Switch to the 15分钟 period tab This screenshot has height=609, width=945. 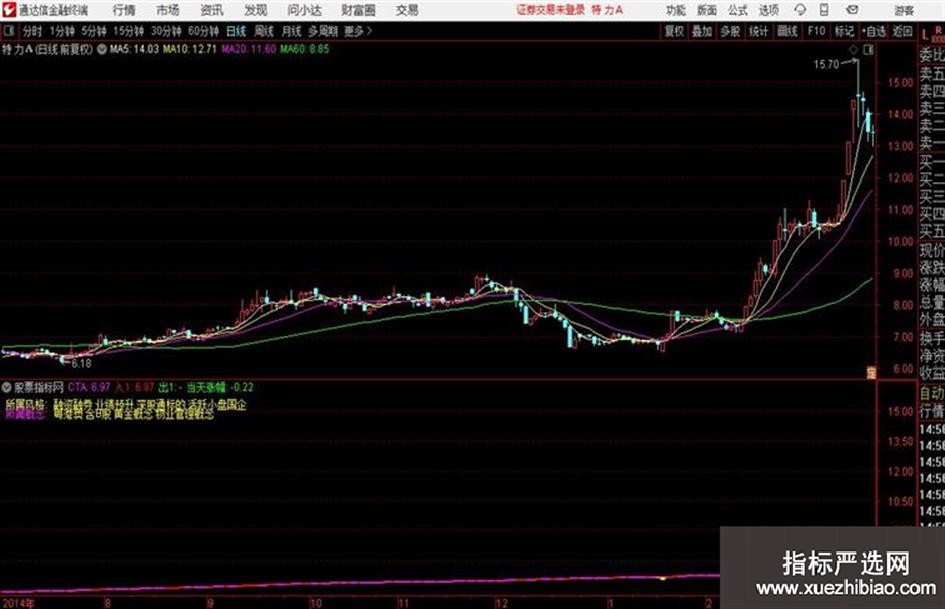coord(128,31)
